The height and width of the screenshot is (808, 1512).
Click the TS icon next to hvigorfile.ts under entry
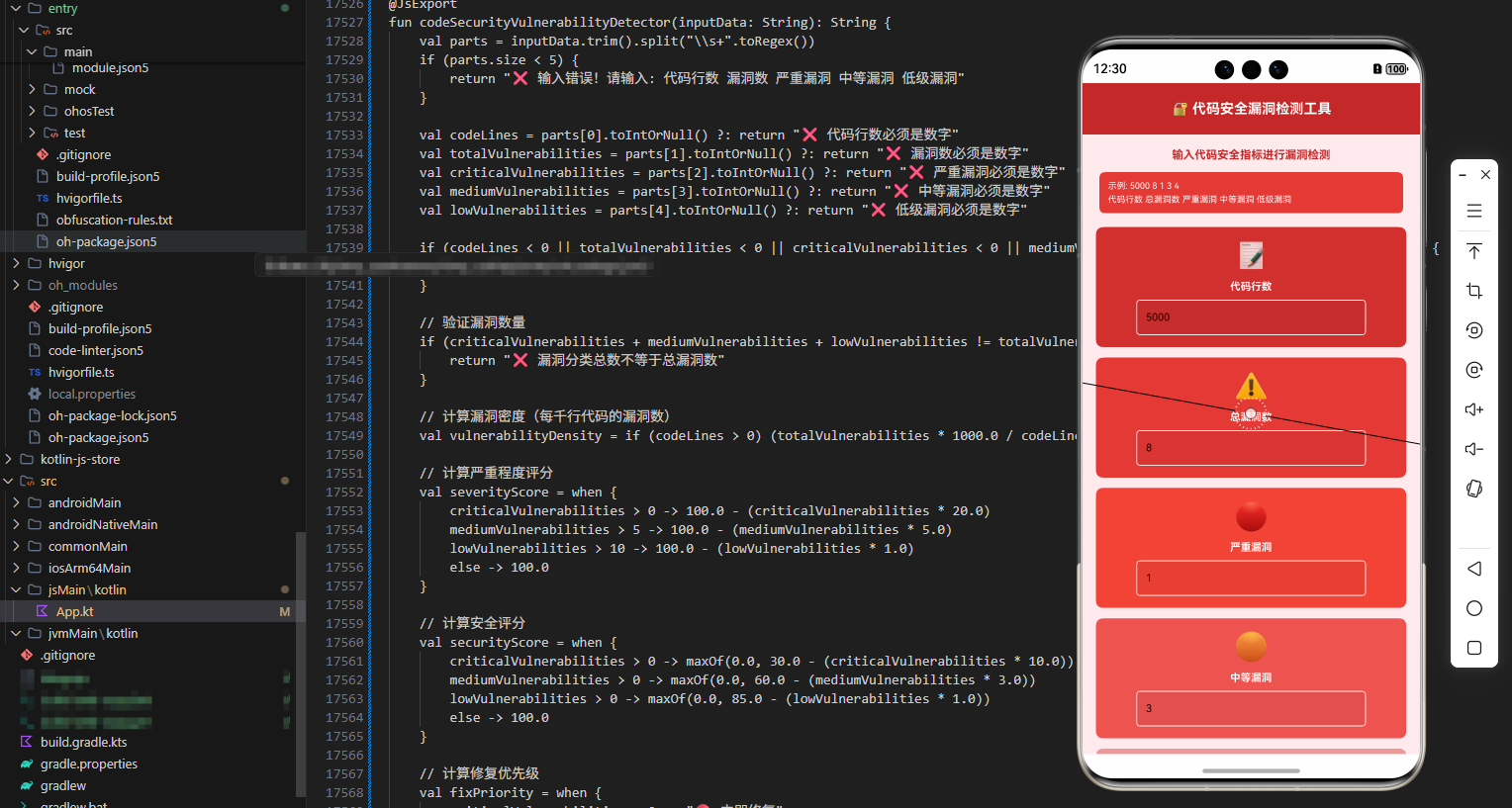coord(43,198)
